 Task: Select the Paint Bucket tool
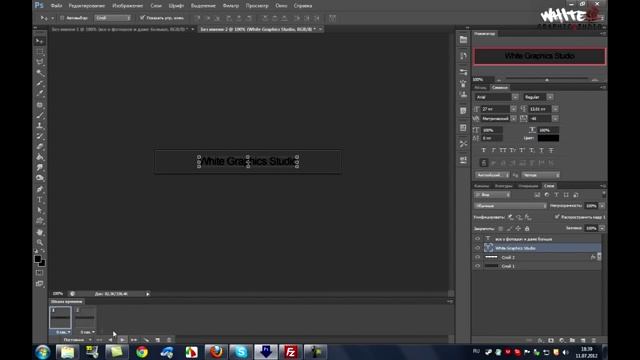[x=40, y=157]
